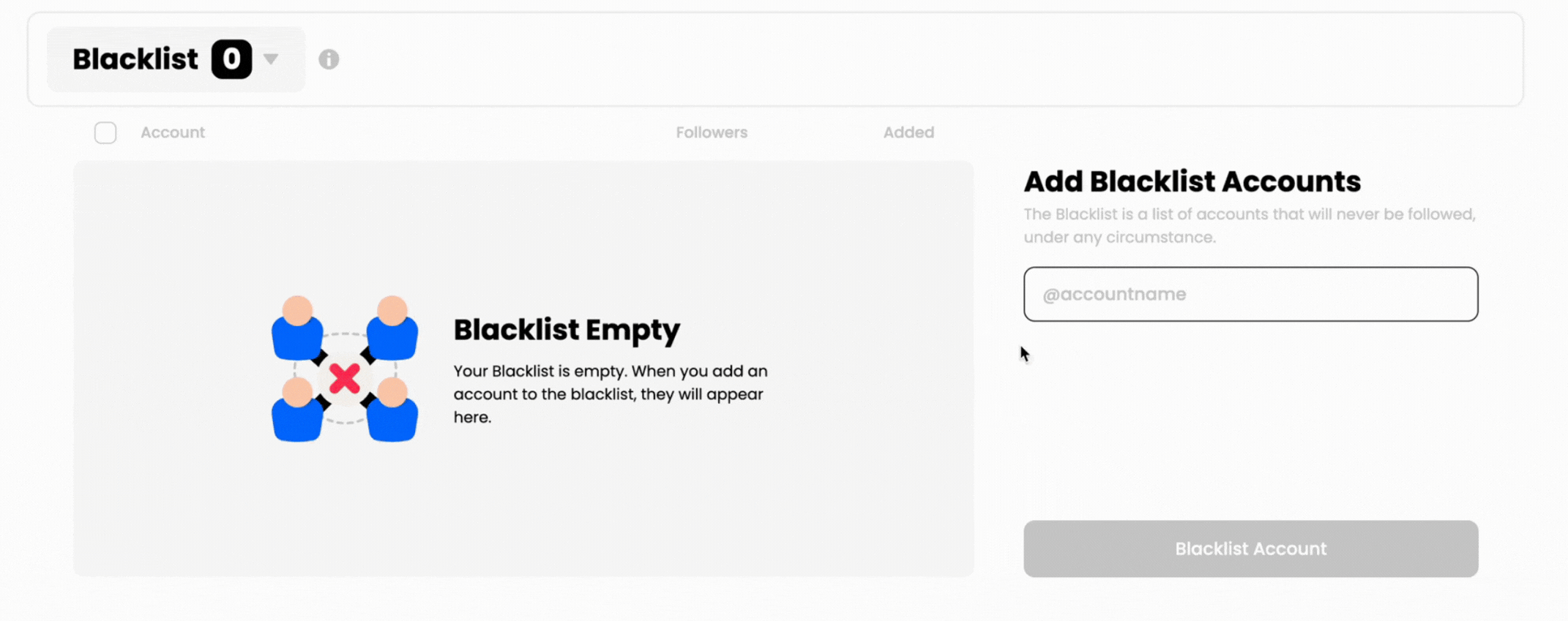This screenshot has width=1568, height=621.
Task: Click the top-left blue person figure
Action: click(x=297, y=328)
